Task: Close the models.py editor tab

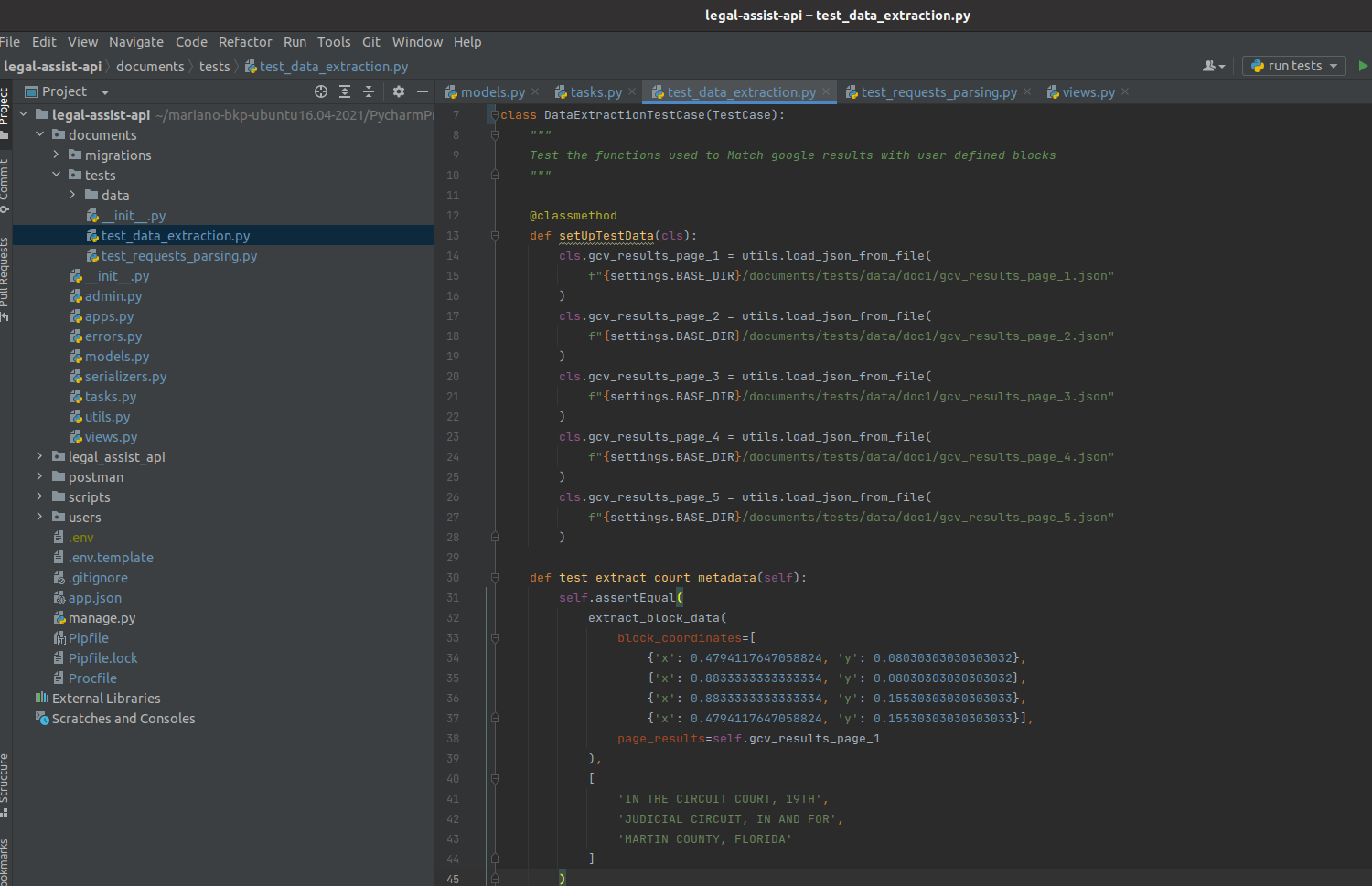Action: pos(535,91)
